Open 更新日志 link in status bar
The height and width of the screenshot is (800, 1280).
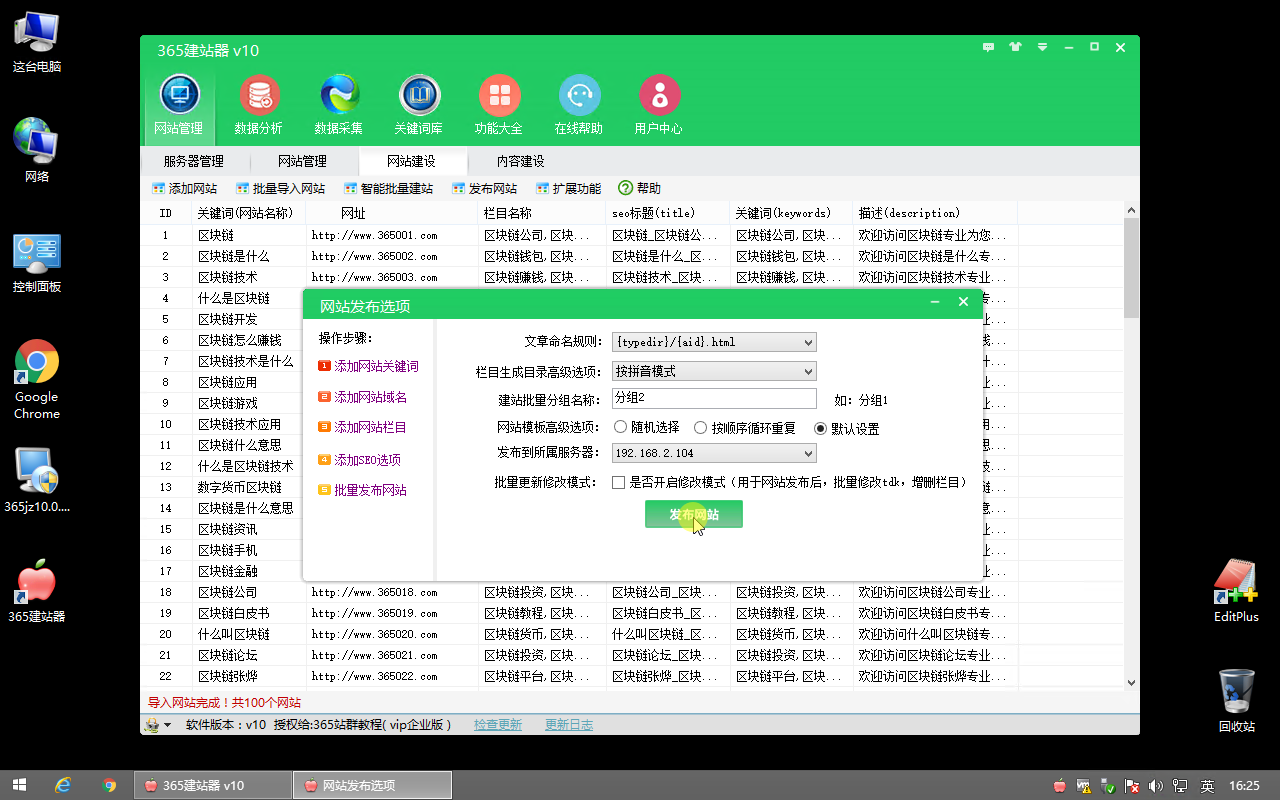click(568, 725)
